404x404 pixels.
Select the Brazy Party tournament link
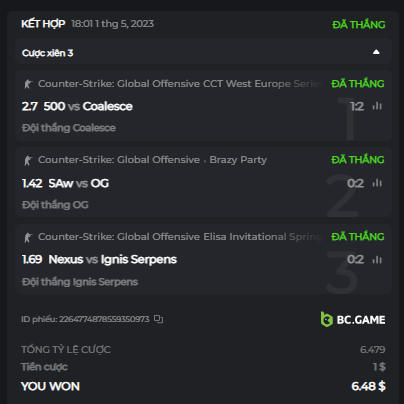(238, 160)
